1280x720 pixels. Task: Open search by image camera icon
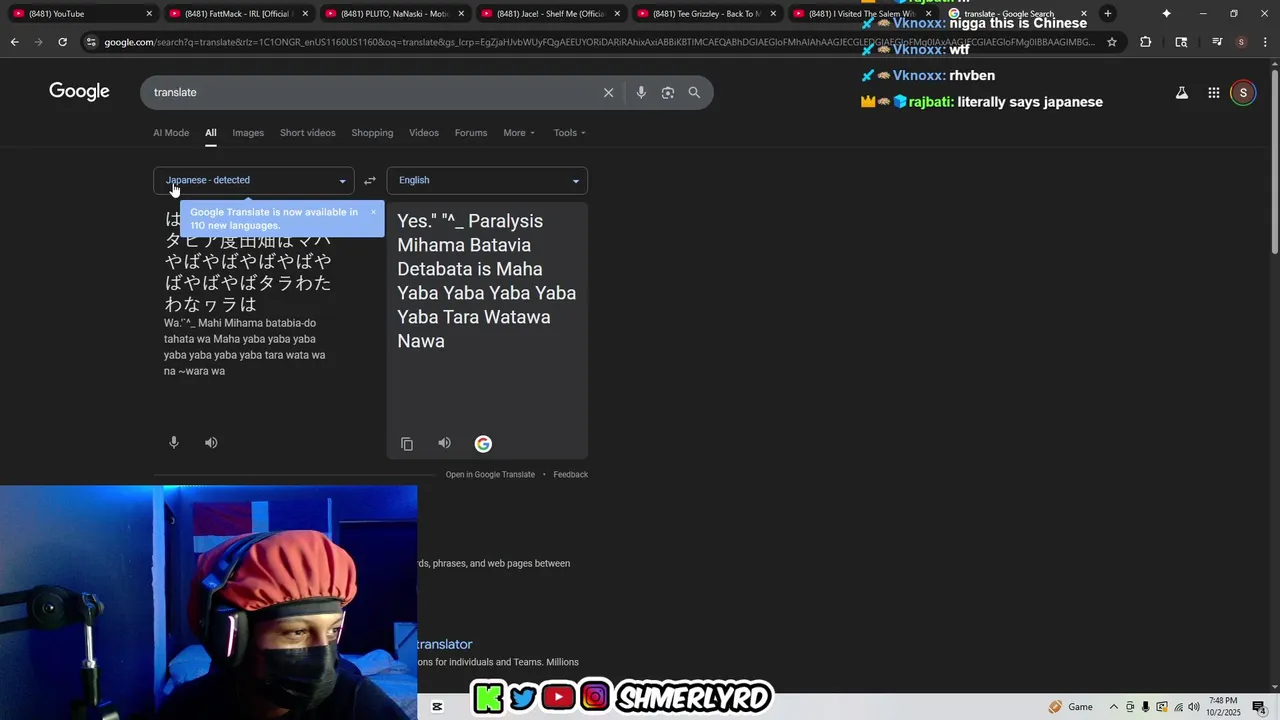(668, 92)
